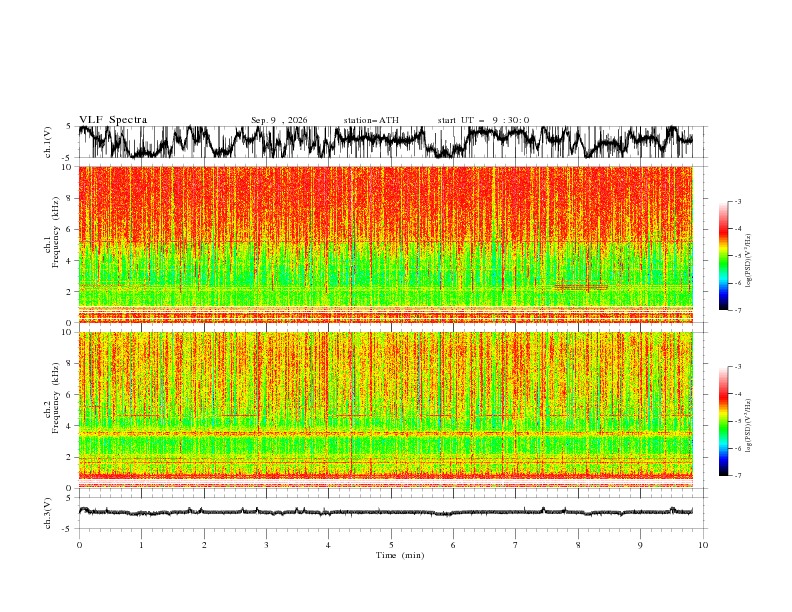The height and width of the screenshot is (612, 792).
Task: Click the 5 minute tick on time axis
Action: click(x=391, y=545)
